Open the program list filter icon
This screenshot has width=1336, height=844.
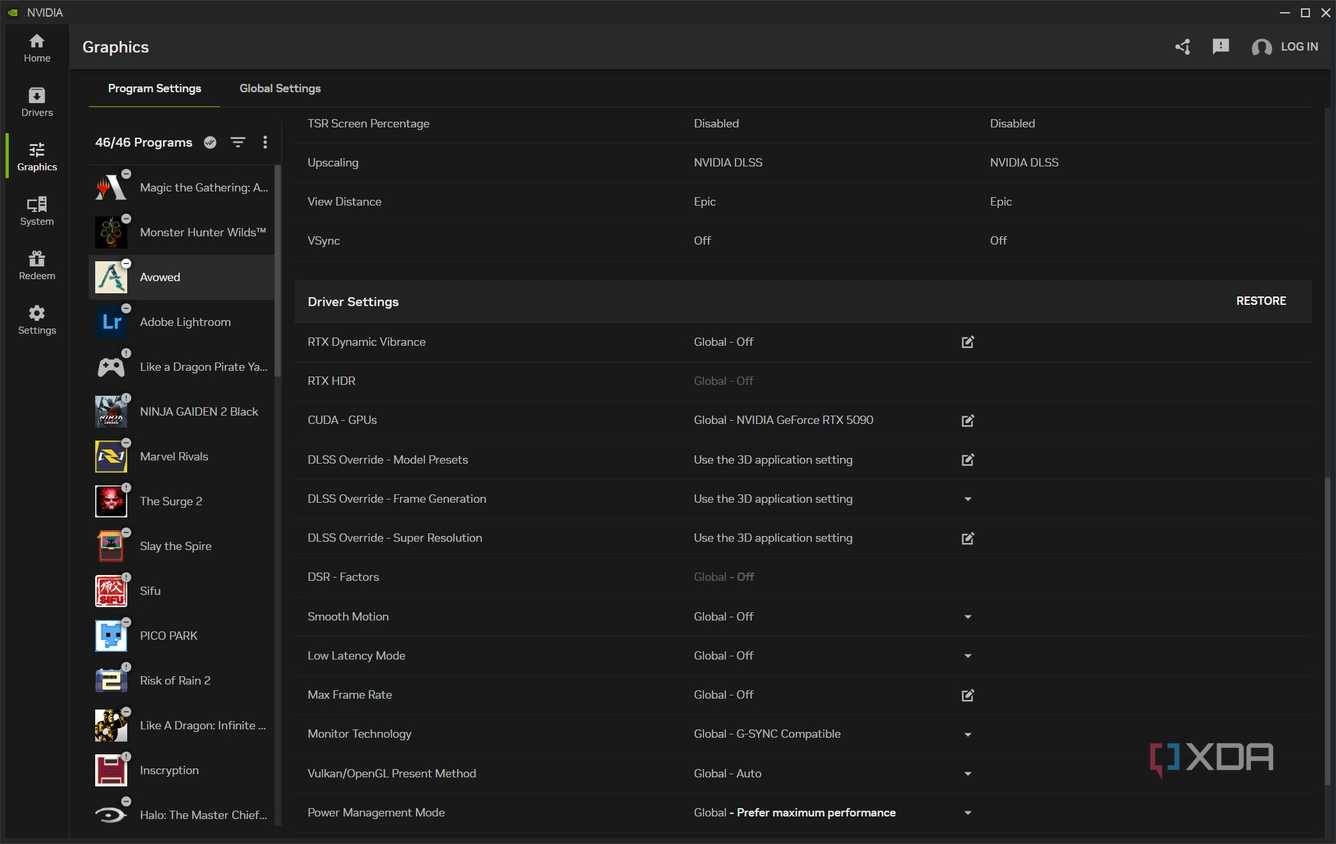238,142
